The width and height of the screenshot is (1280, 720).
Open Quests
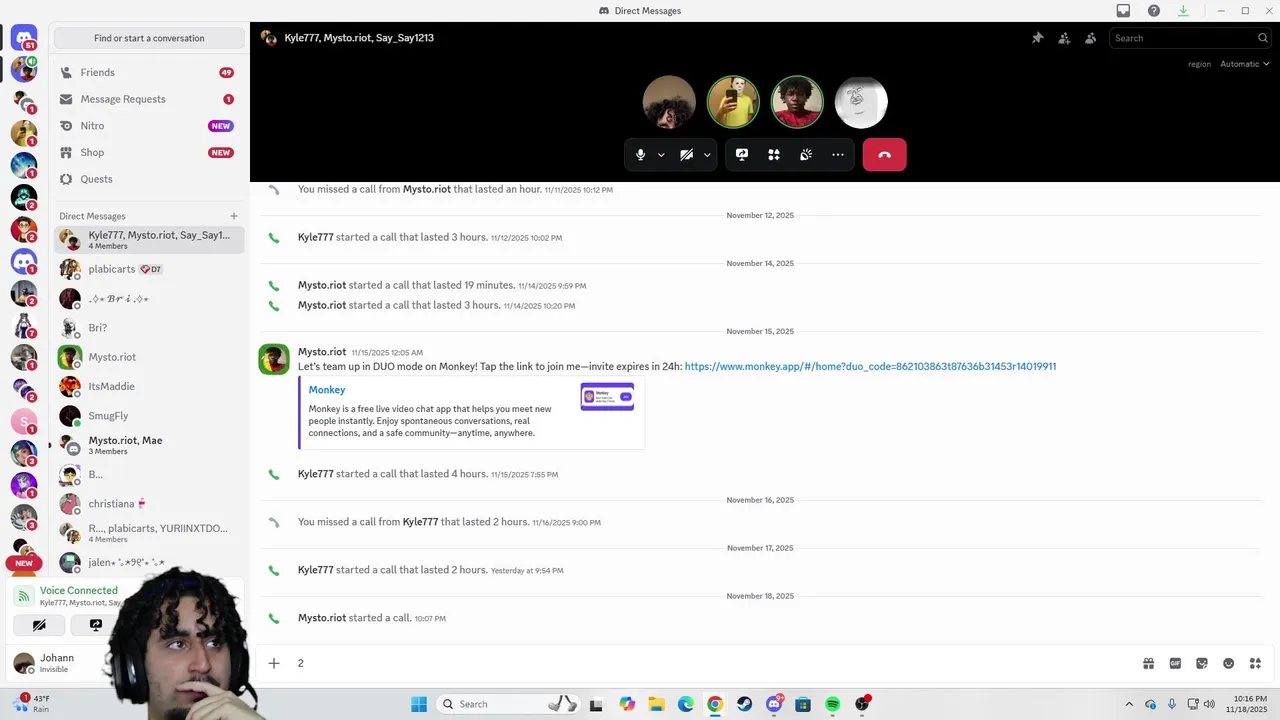[x=149, y=179]
